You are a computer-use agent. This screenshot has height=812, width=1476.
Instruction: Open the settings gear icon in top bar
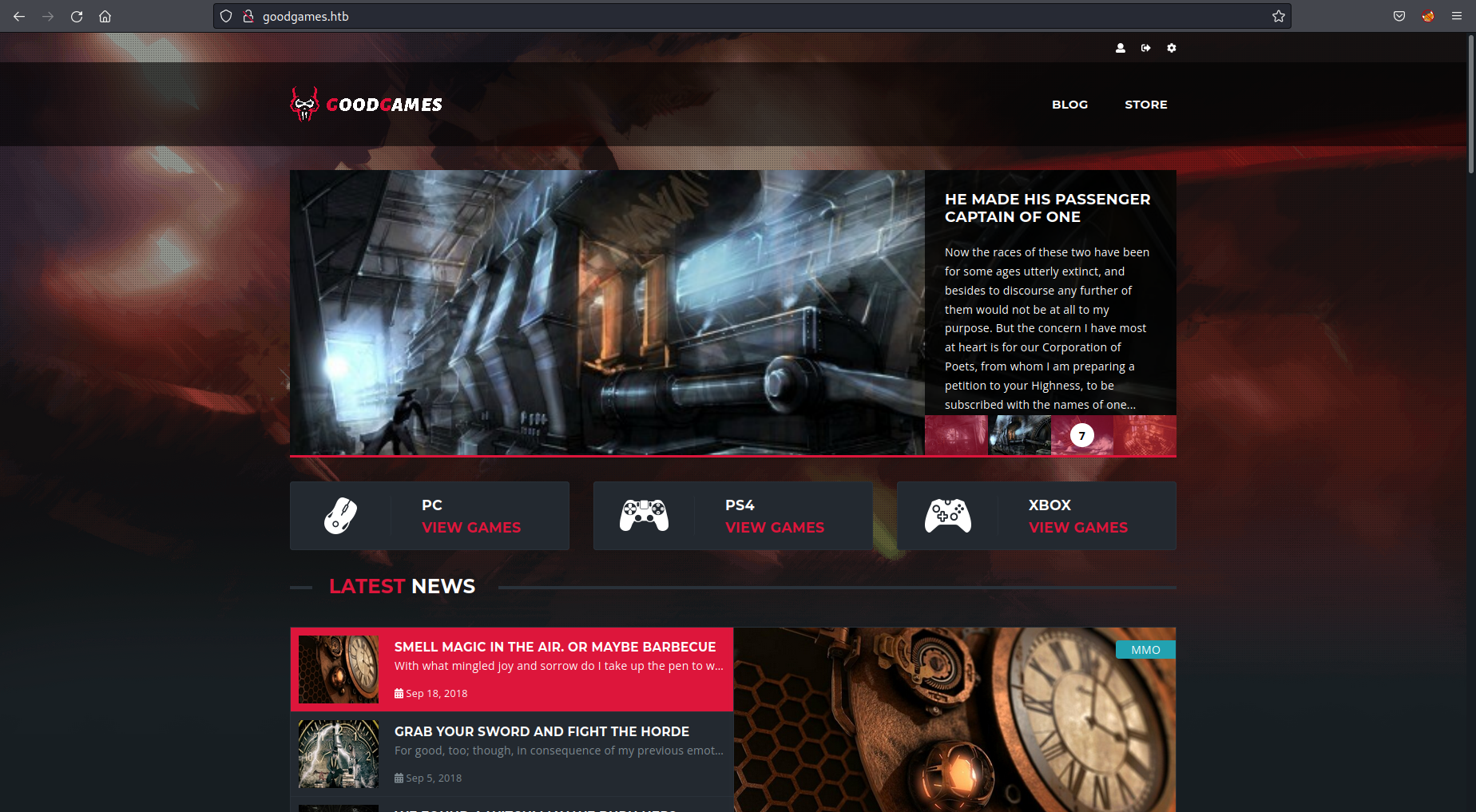pyautogui.click(x=1172, y=48)
